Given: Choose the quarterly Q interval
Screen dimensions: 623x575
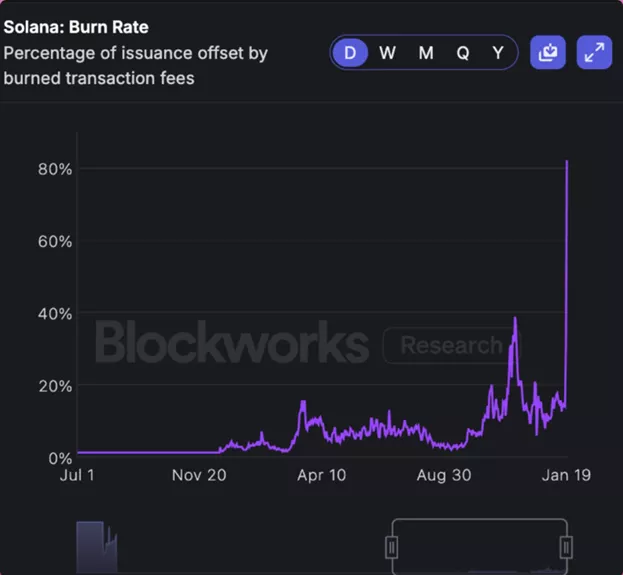Looking at the screenshot, I should pyautogui.click(x=463, y=52).
